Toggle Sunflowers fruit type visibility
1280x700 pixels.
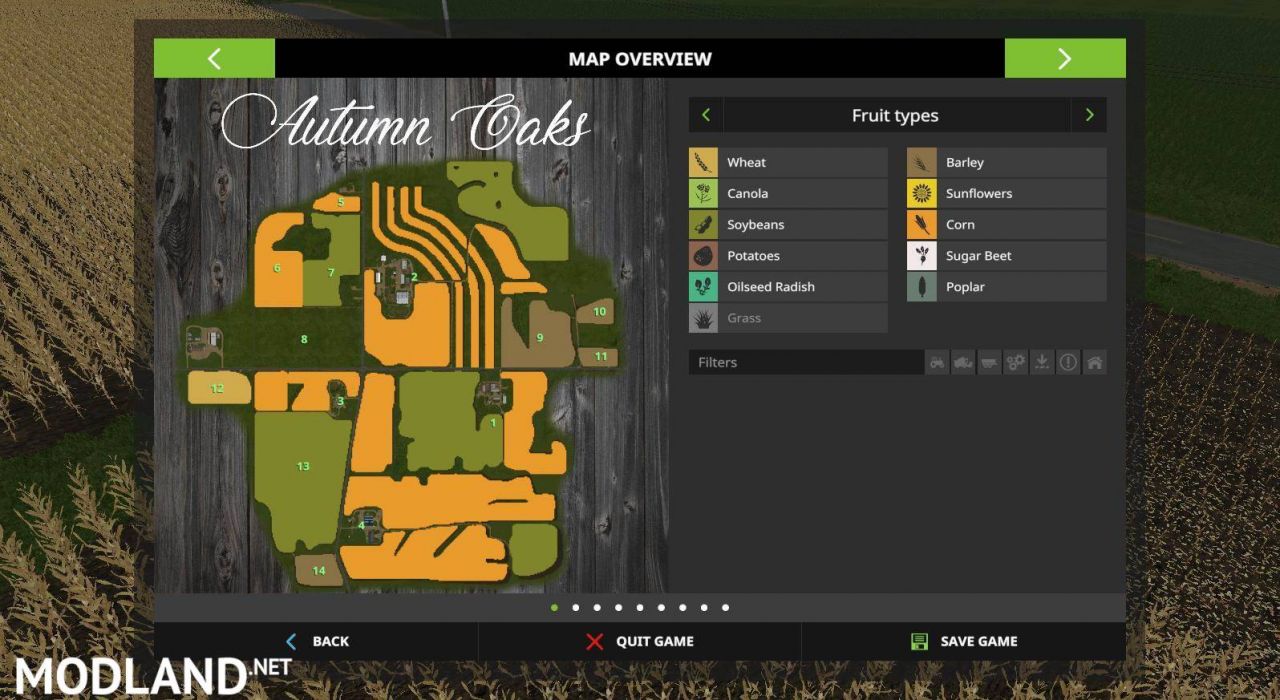coord(1007,194)
